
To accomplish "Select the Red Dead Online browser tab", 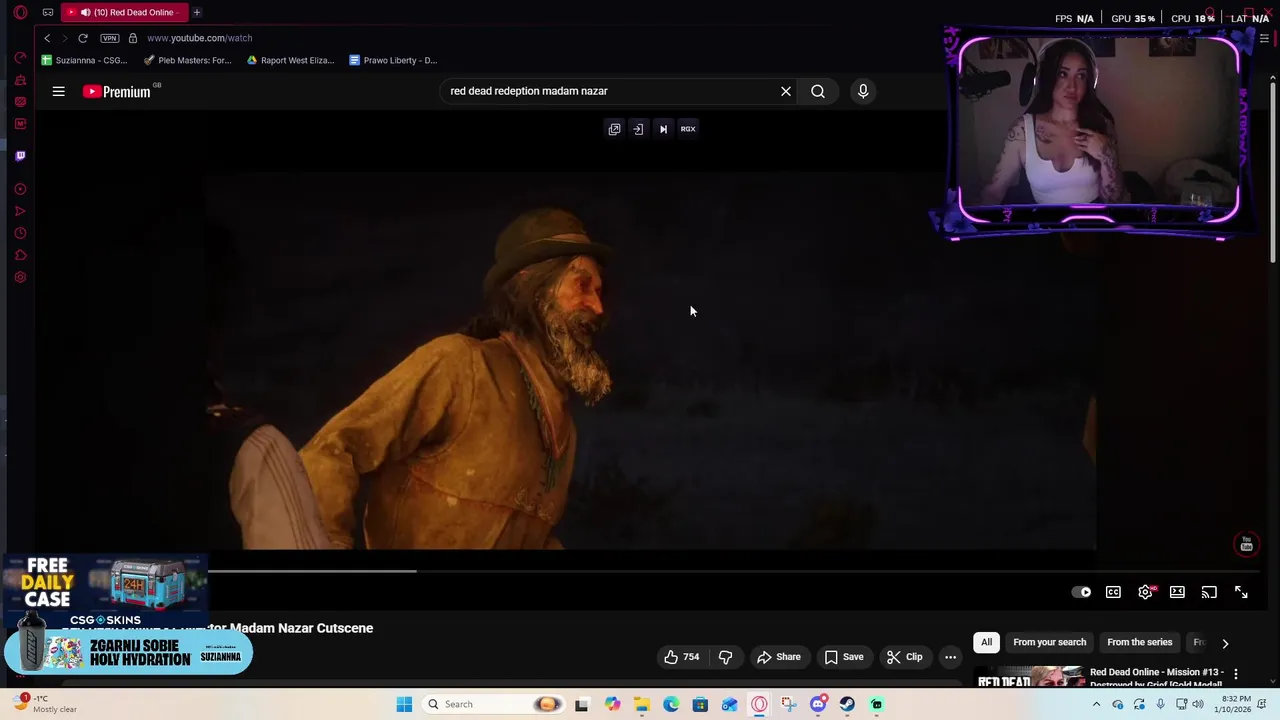I will click(x=124, y=12).
